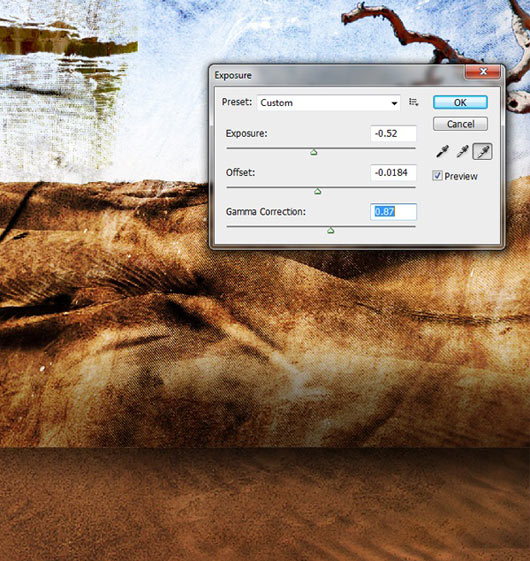The height and width of the screenshot is (561, 530).
Task: Select the black point eyedropper
Action: (442, 151)
